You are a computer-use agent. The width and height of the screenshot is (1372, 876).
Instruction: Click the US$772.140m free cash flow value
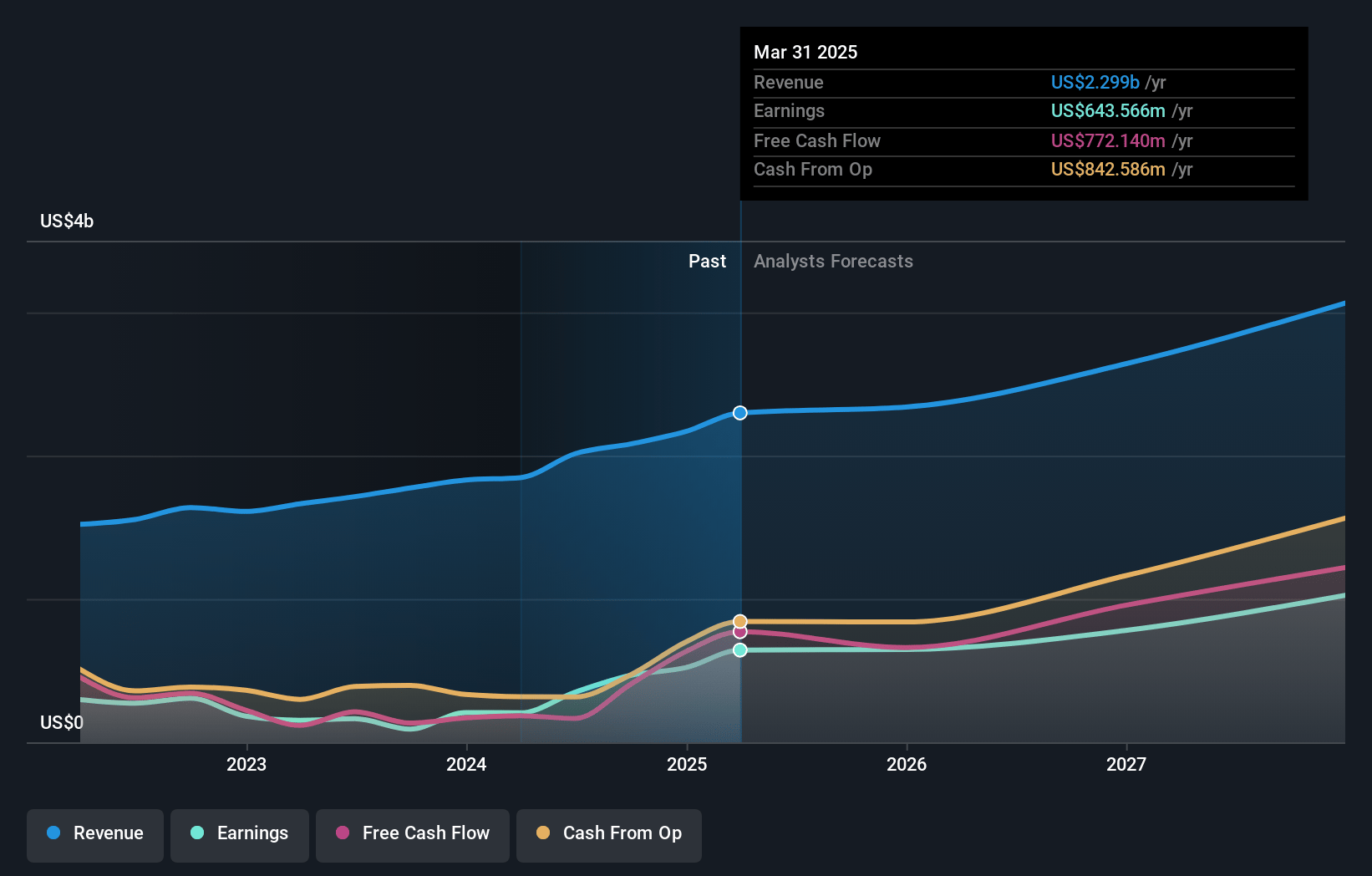1108,140
